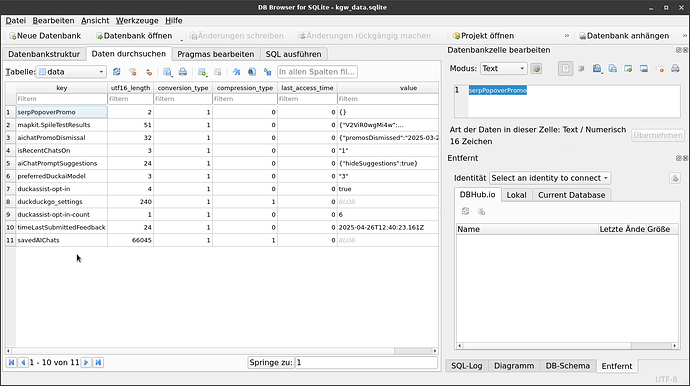
Task: Go to the first page of records
Action: 11,362
